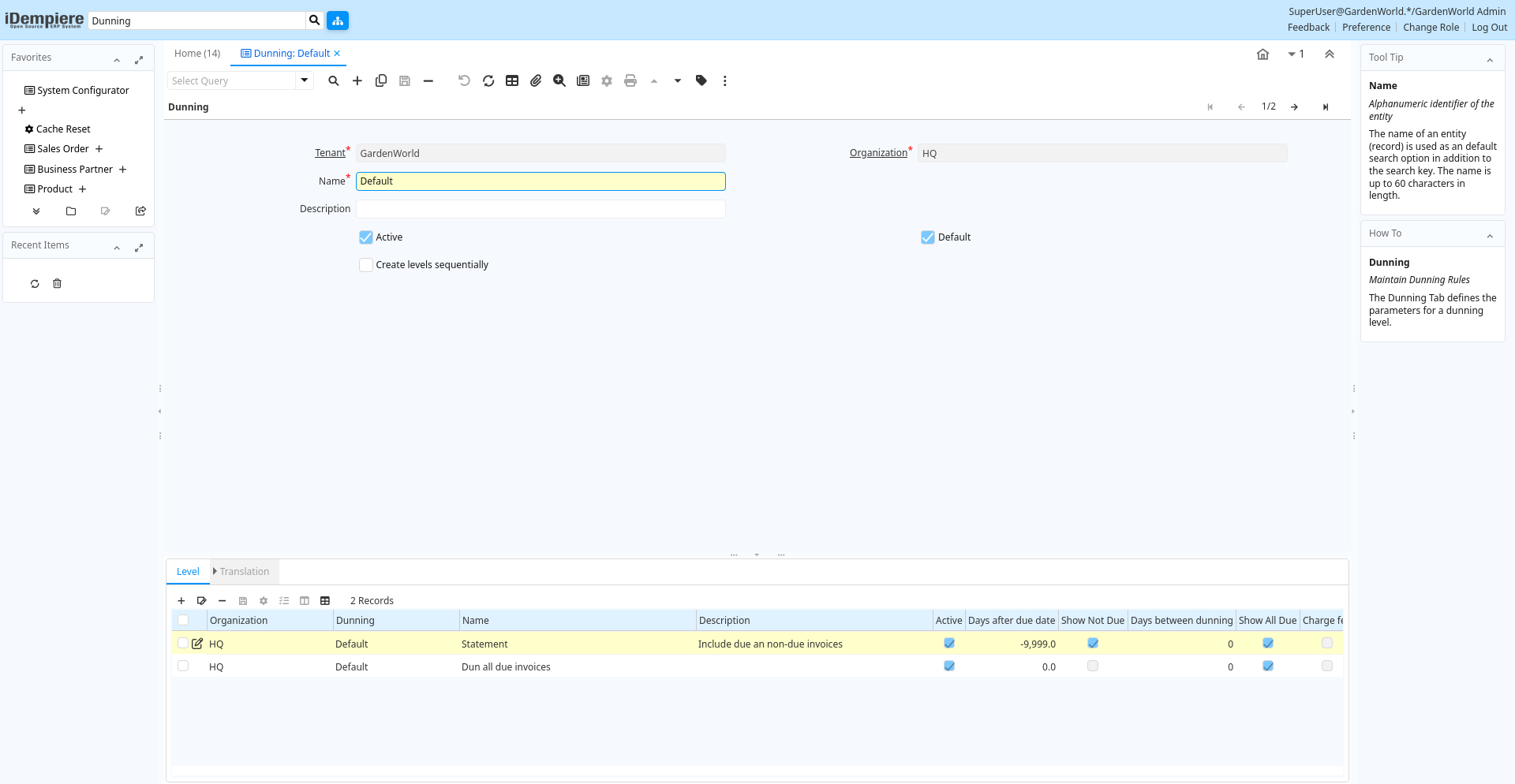Image resolution: width=1515 pixels, height=784 pixels.
Task: Collapse the Favorites panel
Action: pyautogui.click(x=117, y=59)
